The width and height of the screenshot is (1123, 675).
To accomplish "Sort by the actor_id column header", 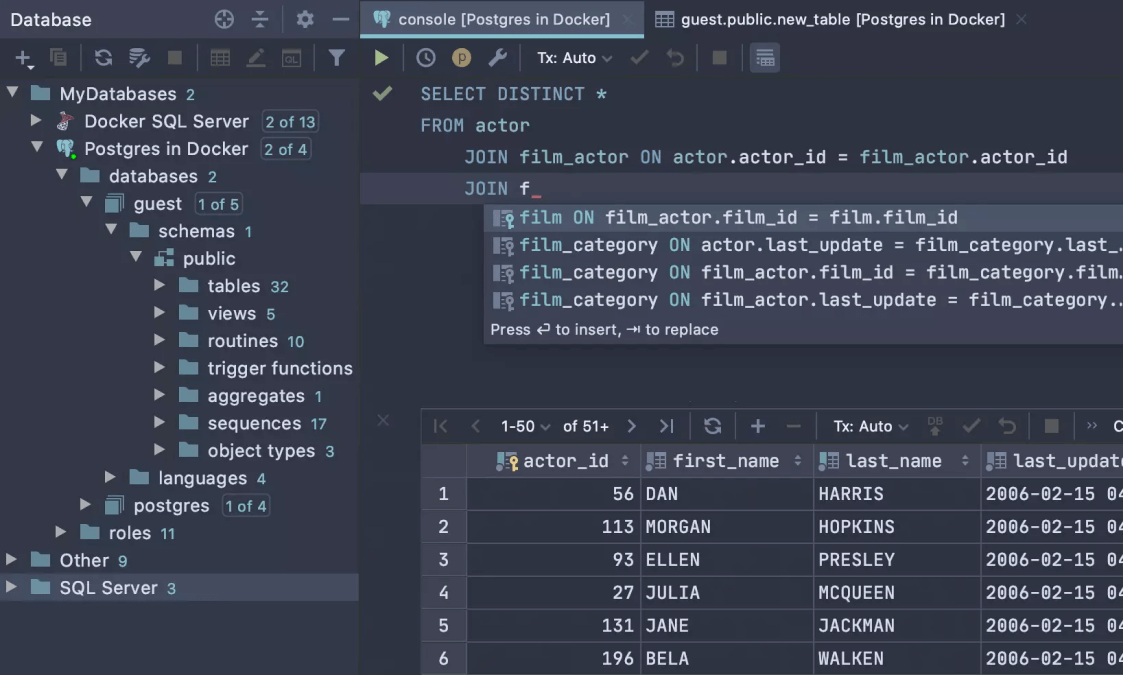I will (553, 461).
